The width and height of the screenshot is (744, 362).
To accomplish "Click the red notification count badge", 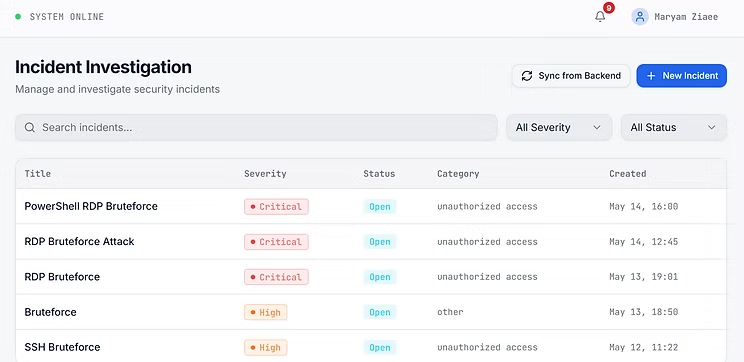I will pos(609,8).
